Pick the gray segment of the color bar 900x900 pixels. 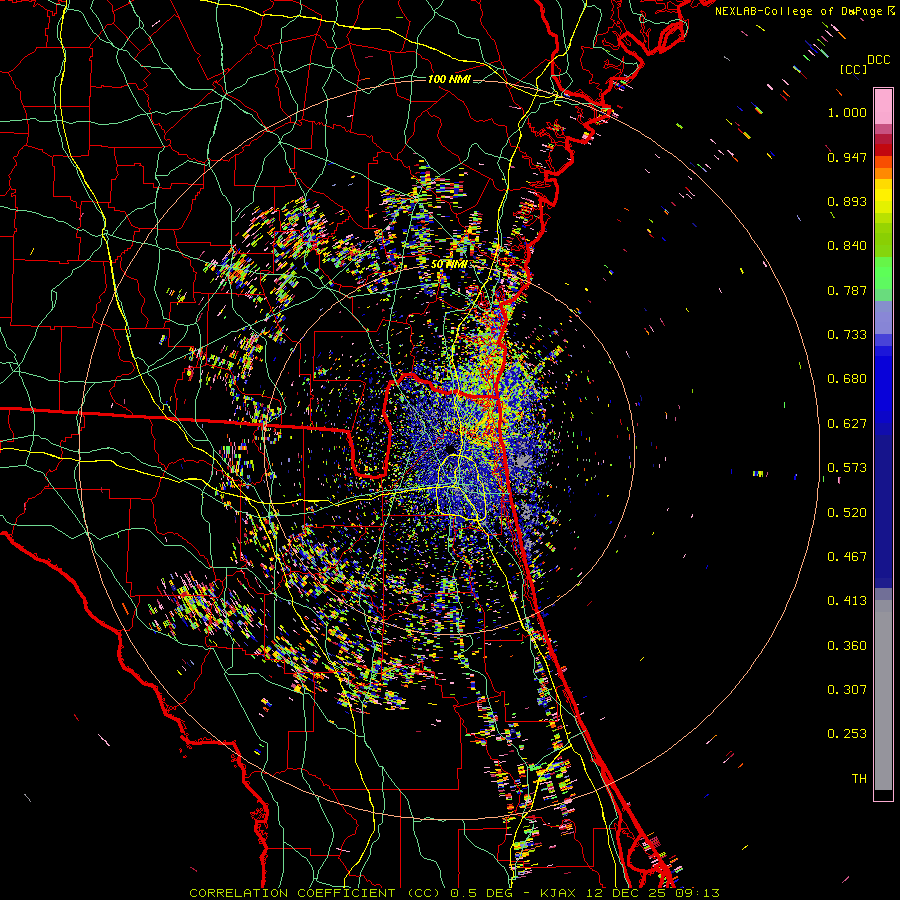(x=883, y=695)
